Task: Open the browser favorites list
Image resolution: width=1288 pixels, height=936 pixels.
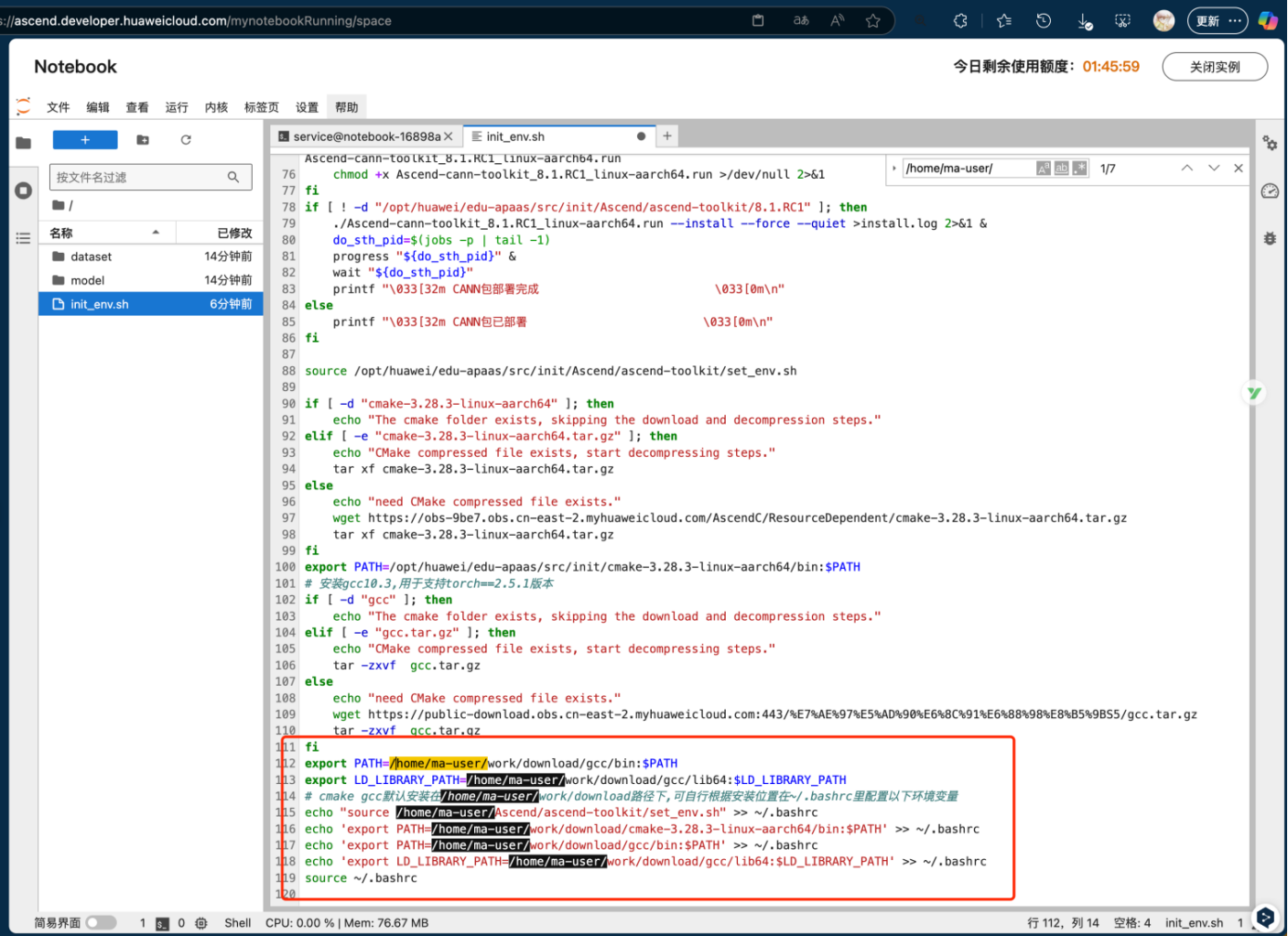Action: [1004, 20]
